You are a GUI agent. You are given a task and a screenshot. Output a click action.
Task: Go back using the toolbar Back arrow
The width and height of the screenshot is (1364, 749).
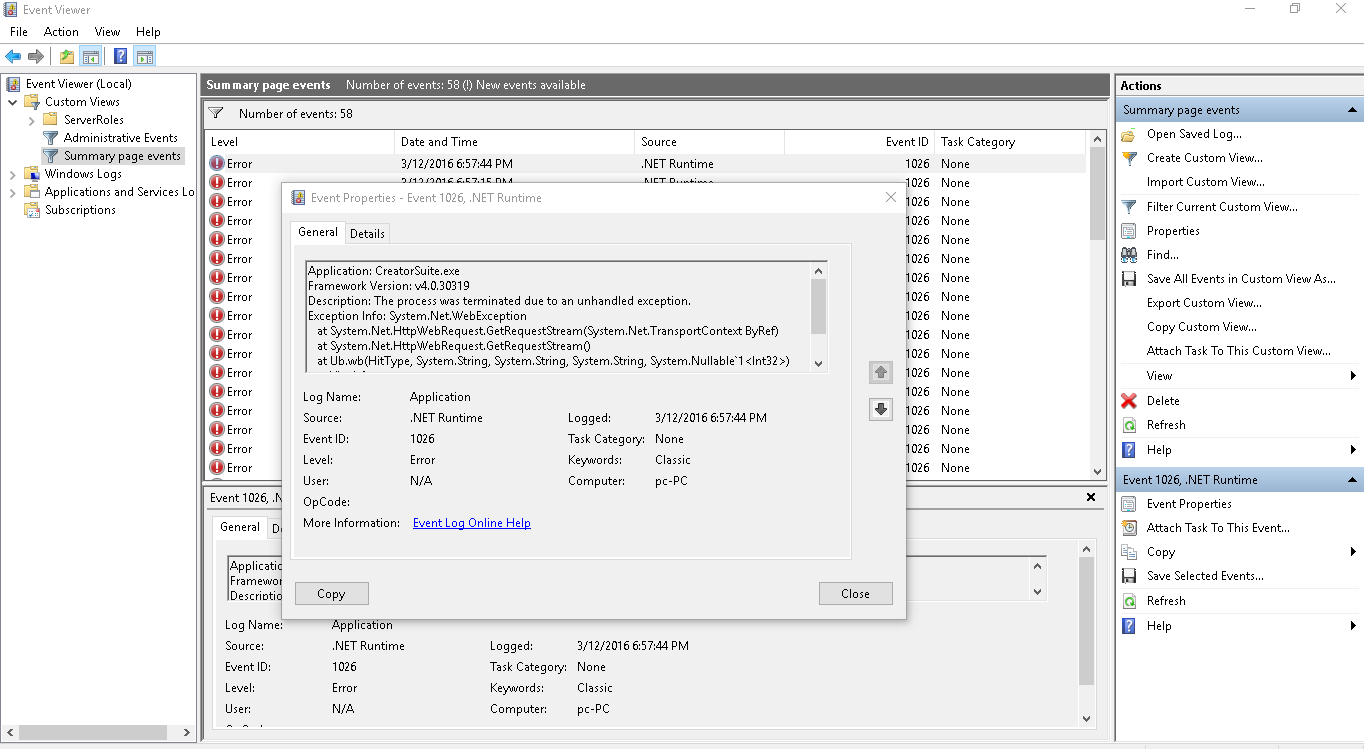click(x=13, y=56)
